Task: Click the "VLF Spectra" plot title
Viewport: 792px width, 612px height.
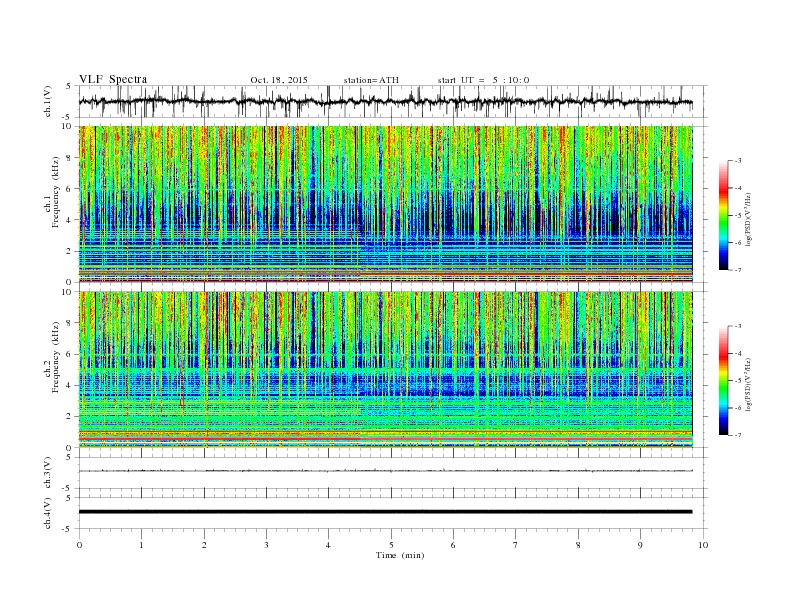Action: [113, 79]
